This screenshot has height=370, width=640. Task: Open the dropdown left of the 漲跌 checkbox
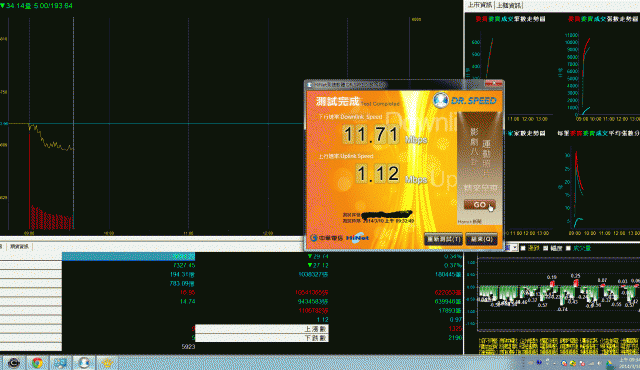coord(514,248)
